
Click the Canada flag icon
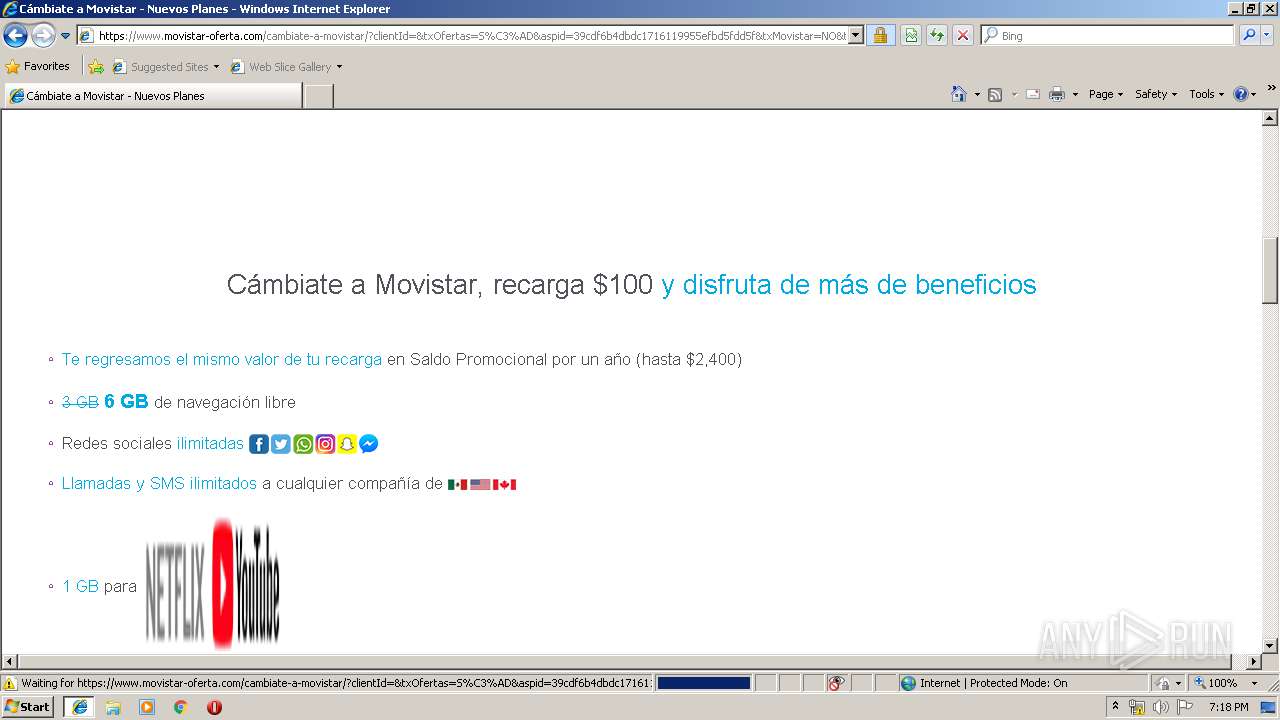(x=505, y=484)
